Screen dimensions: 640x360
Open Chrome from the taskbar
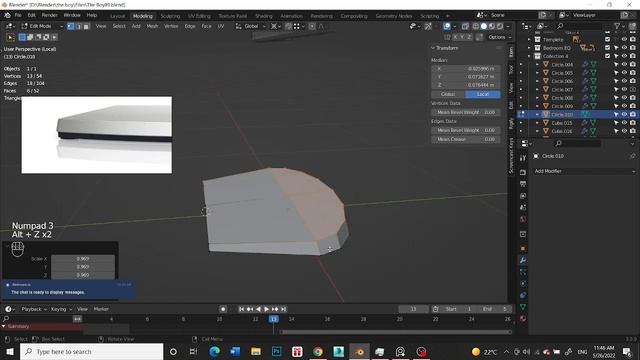[x=318, y=351]
